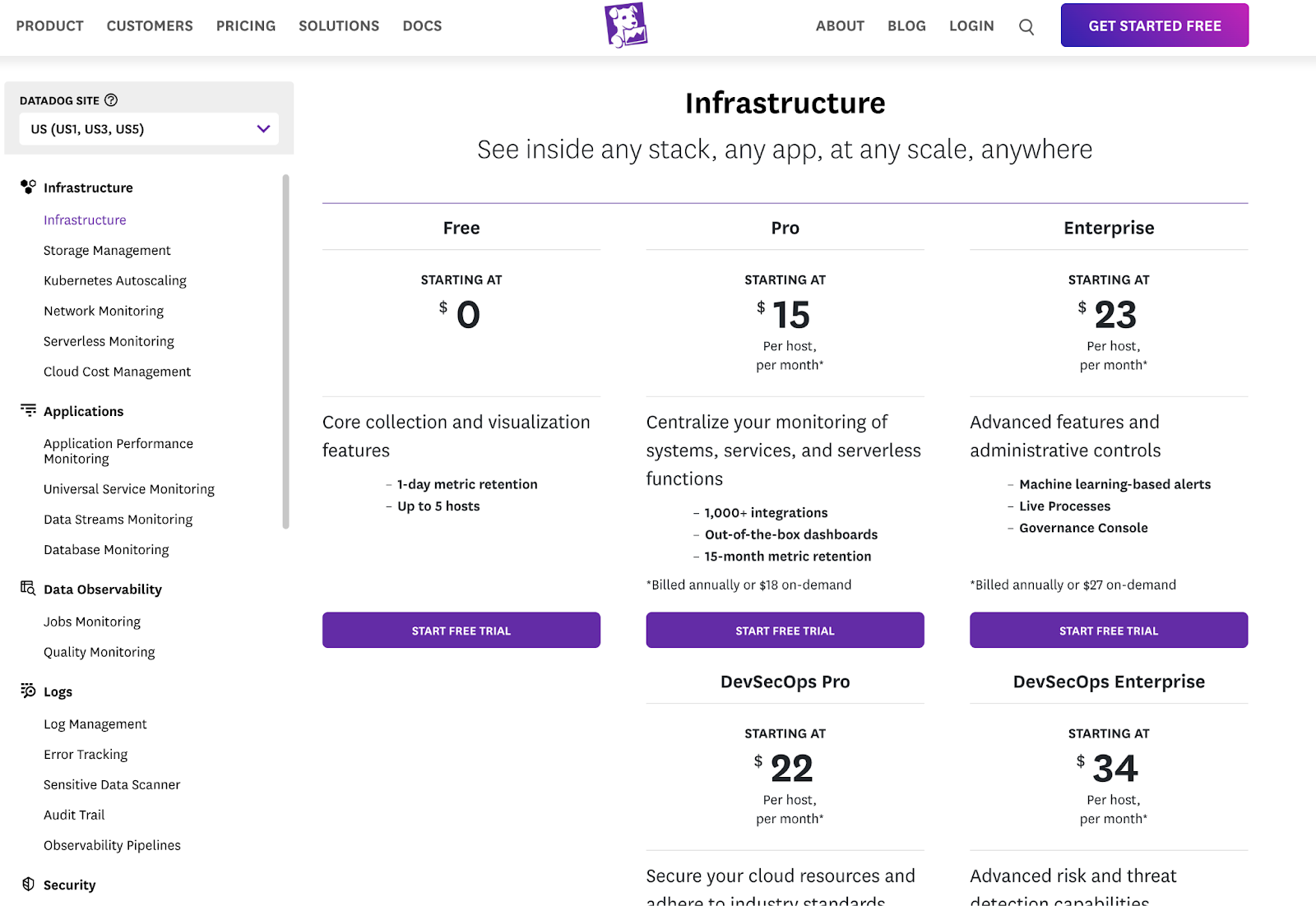Click "Billed annually or $18 on-demand" note
The width and height of the screenshot is (1316, 906).
[x=749, y=585]
